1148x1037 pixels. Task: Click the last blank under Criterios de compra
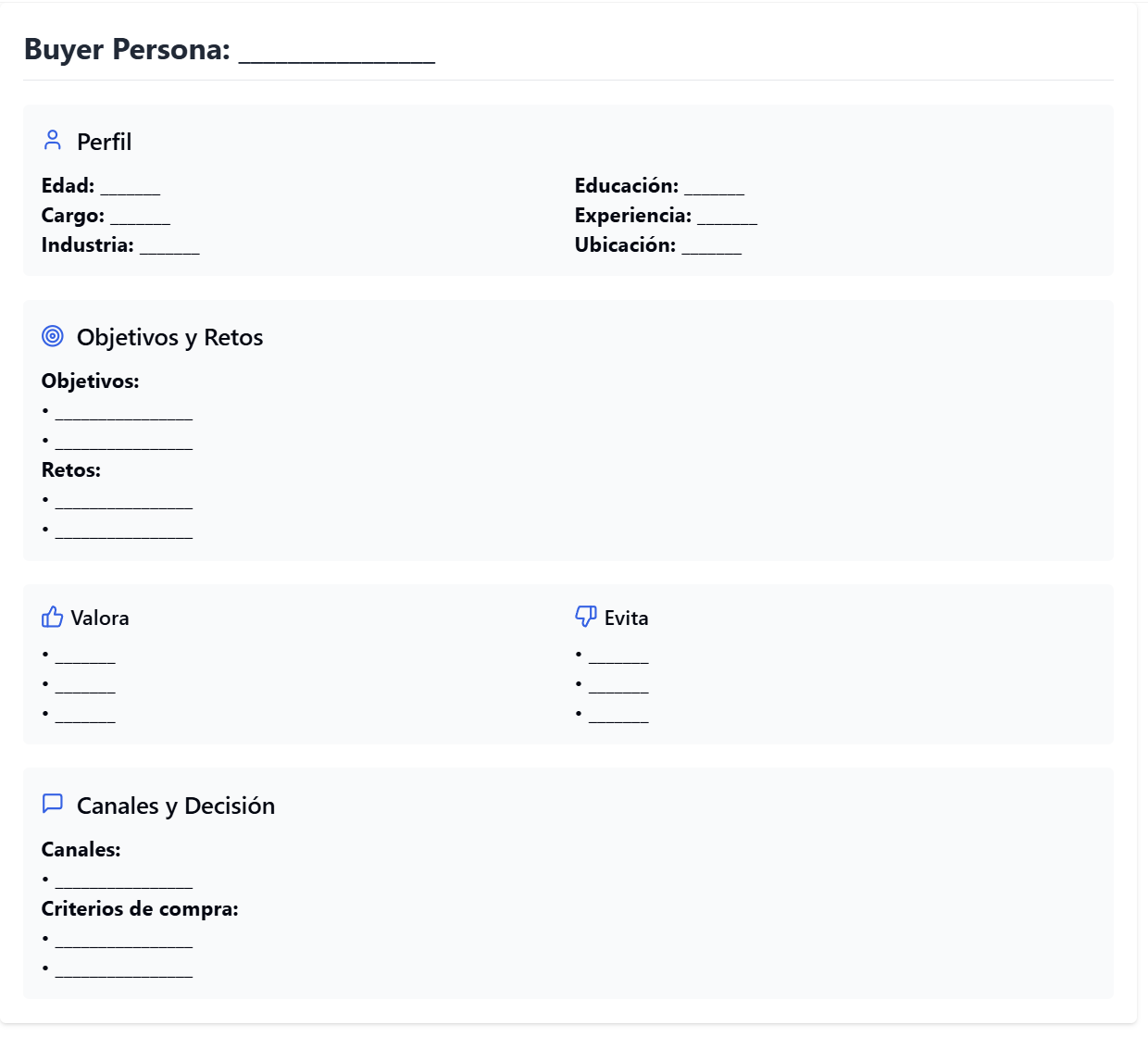click(x=124, y=969)
